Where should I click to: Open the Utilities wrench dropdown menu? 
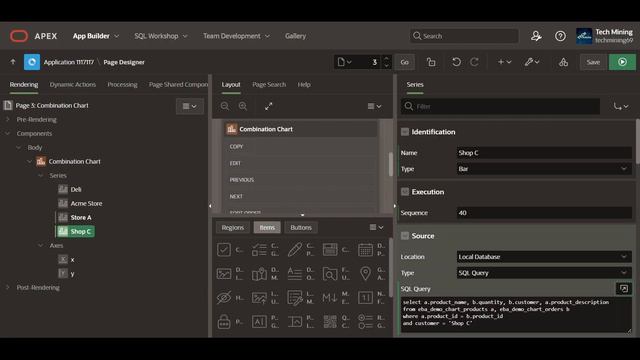[532, 62]
